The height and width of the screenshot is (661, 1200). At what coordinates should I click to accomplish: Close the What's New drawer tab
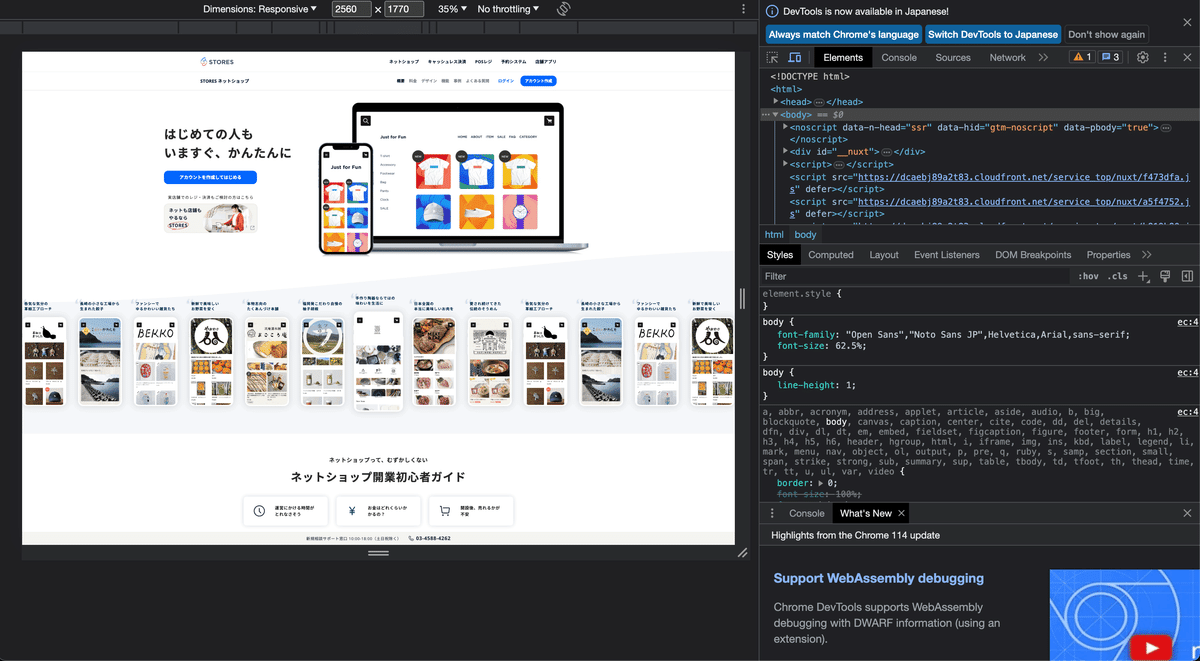[901, 513]
